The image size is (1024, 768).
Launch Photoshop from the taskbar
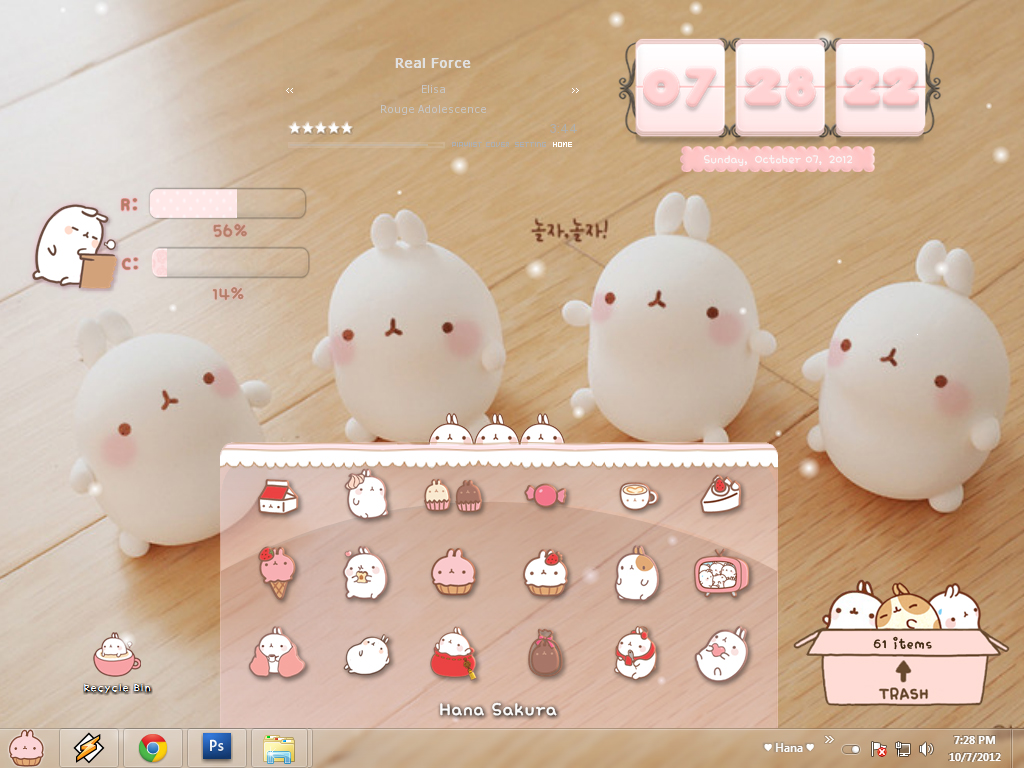216,747
